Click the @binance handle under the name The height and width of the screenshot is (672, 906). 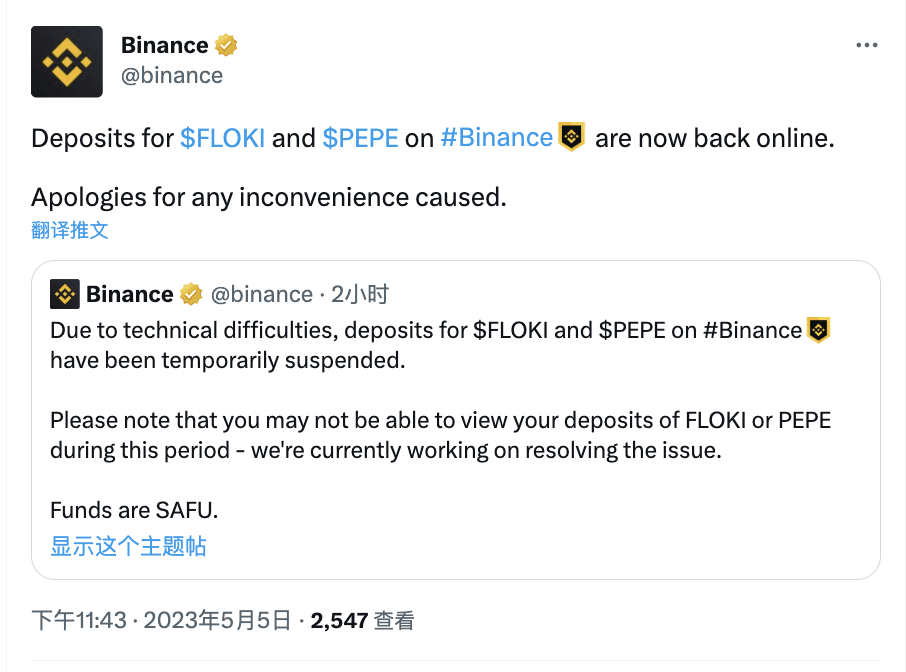(172, 74)
